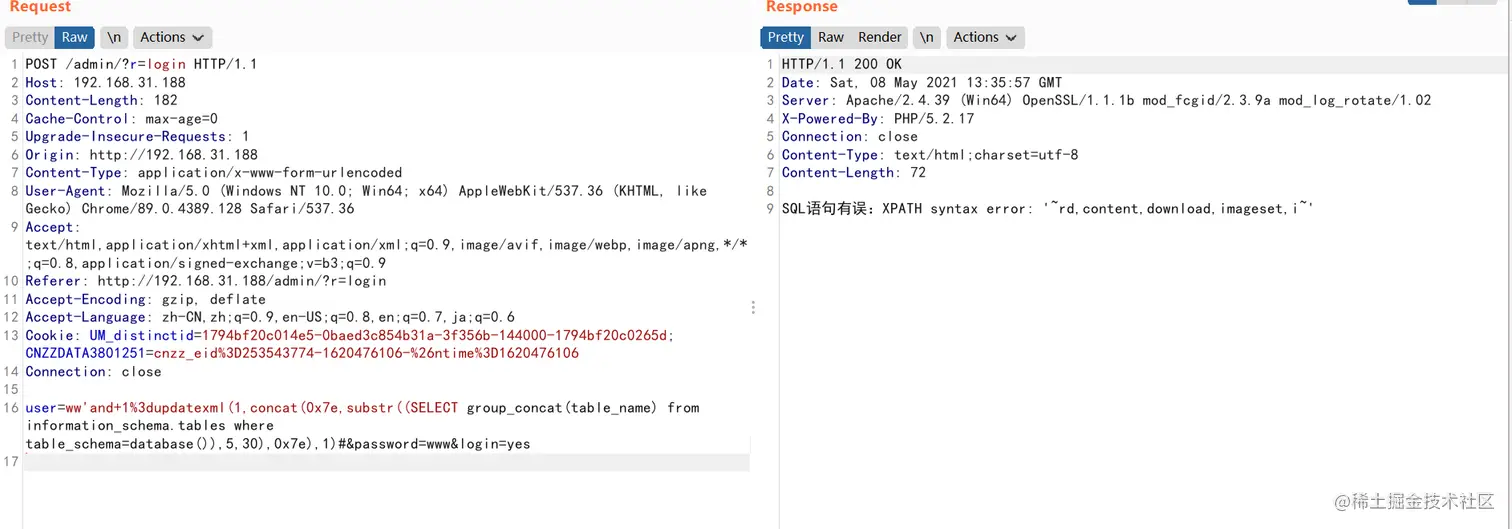Click the "User-Agent: Mozilla/5.0" header line
Viewport: 1512px width, 529px height.
pos(366,190)
